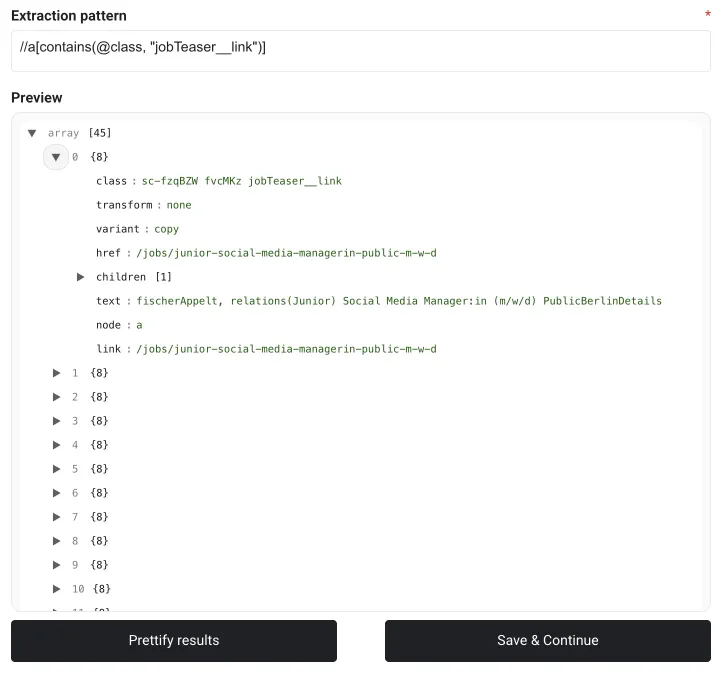Image resolution: width=722 pixels, height=674 pixels.
Task: Expand array item 4
Action: (x=57, y=445)
